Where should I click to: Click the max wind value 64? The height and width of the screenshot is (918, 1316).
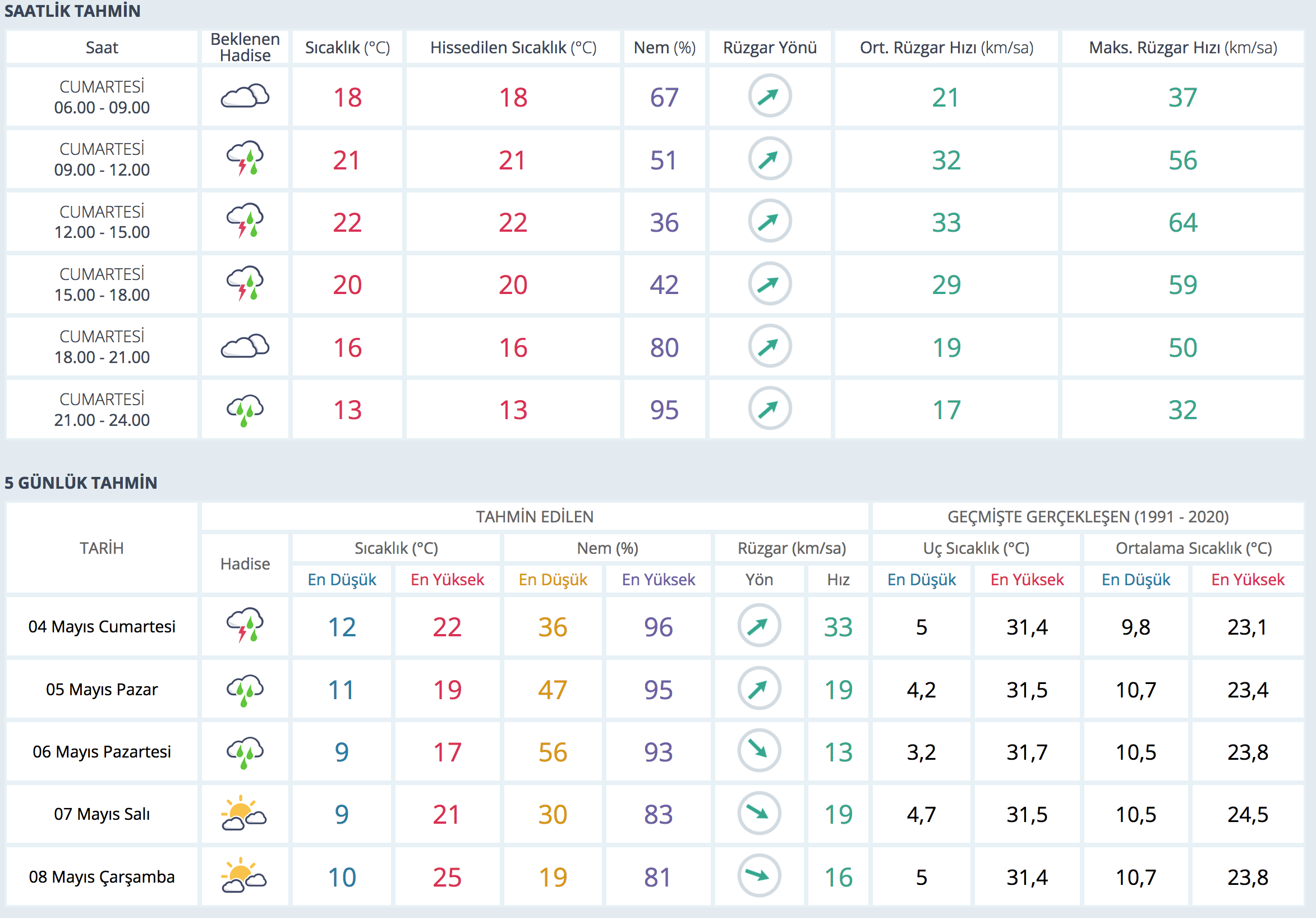click(1182, 222)
